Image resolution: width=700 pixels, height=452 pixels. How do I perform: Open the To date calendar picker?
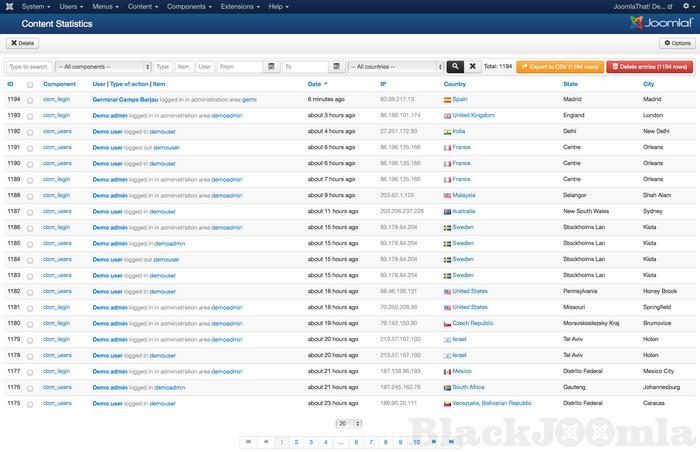336,67
